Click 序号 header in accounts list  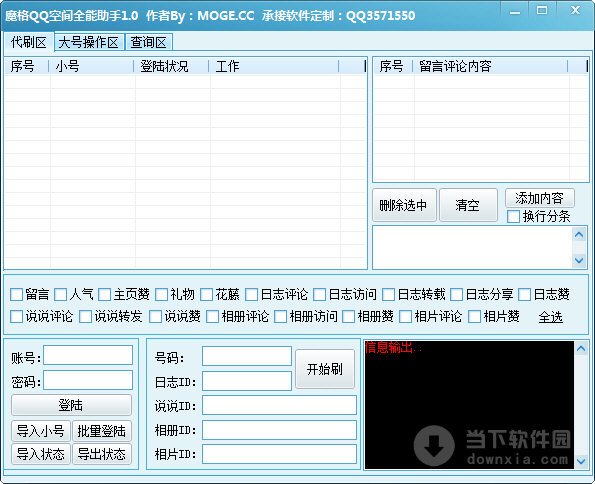(27, 66)
